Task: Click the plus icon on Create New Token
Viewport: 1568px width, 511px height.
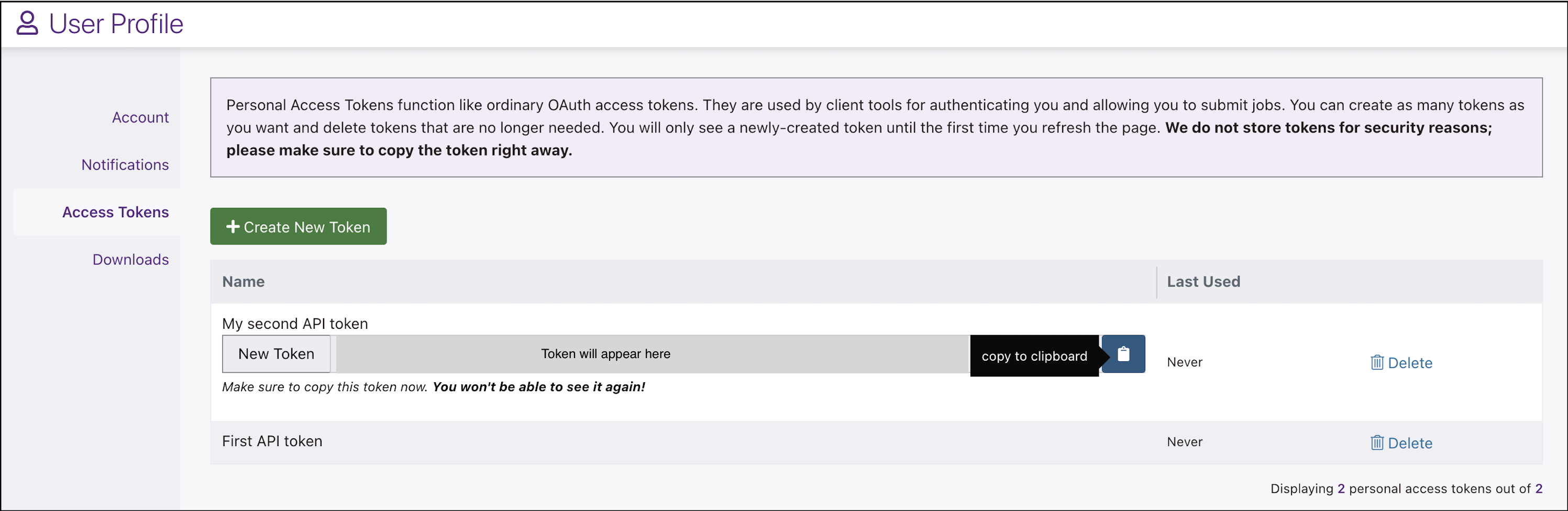Action: click(233, 226)
